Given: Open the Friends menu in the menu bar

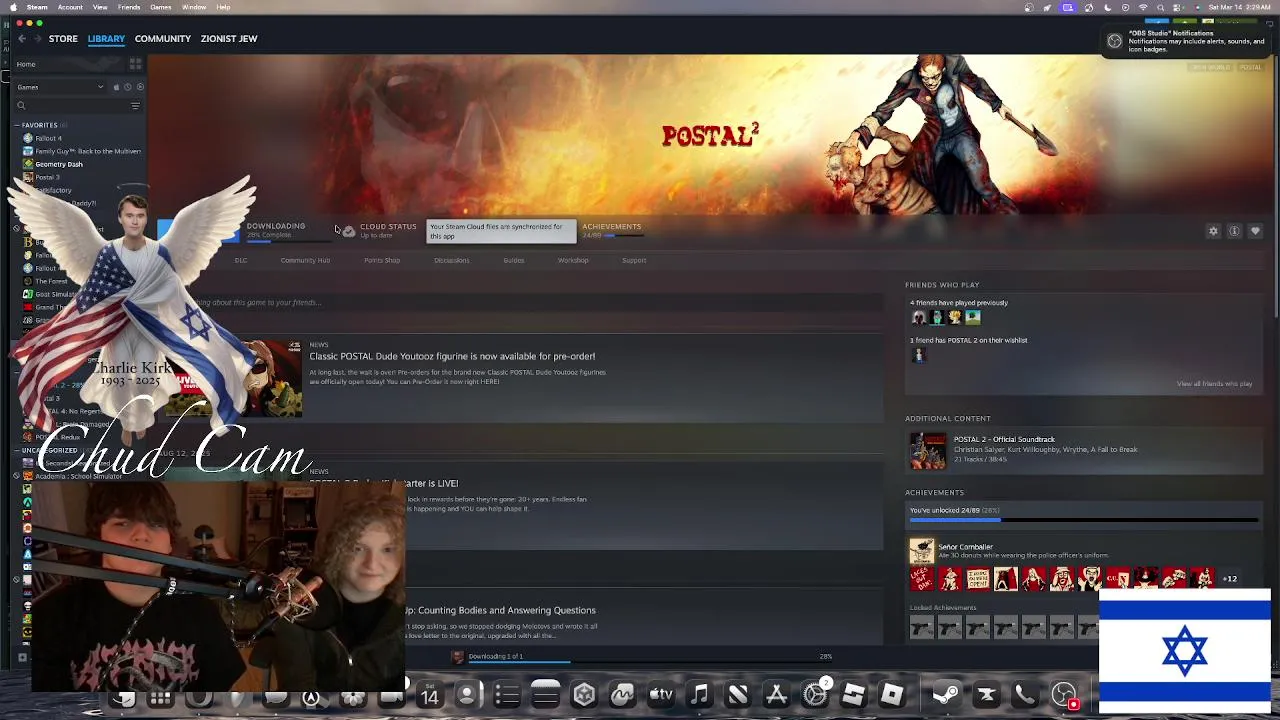Looking at the screenshot, I should (x=129, y=7).
